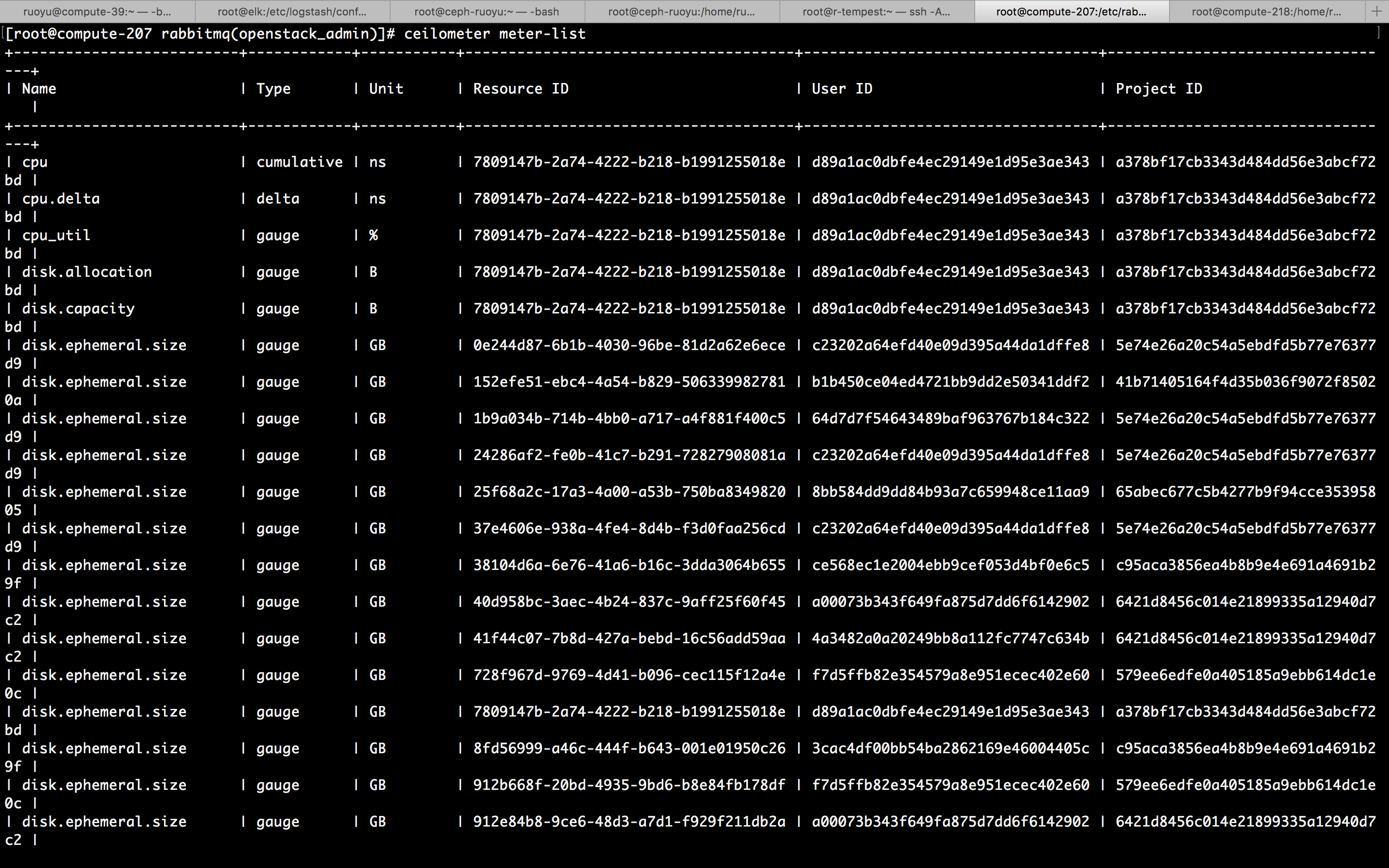Click the 'cpu_util' meter name
Screen dimensions: 1389x868
(x=56, y=235)
